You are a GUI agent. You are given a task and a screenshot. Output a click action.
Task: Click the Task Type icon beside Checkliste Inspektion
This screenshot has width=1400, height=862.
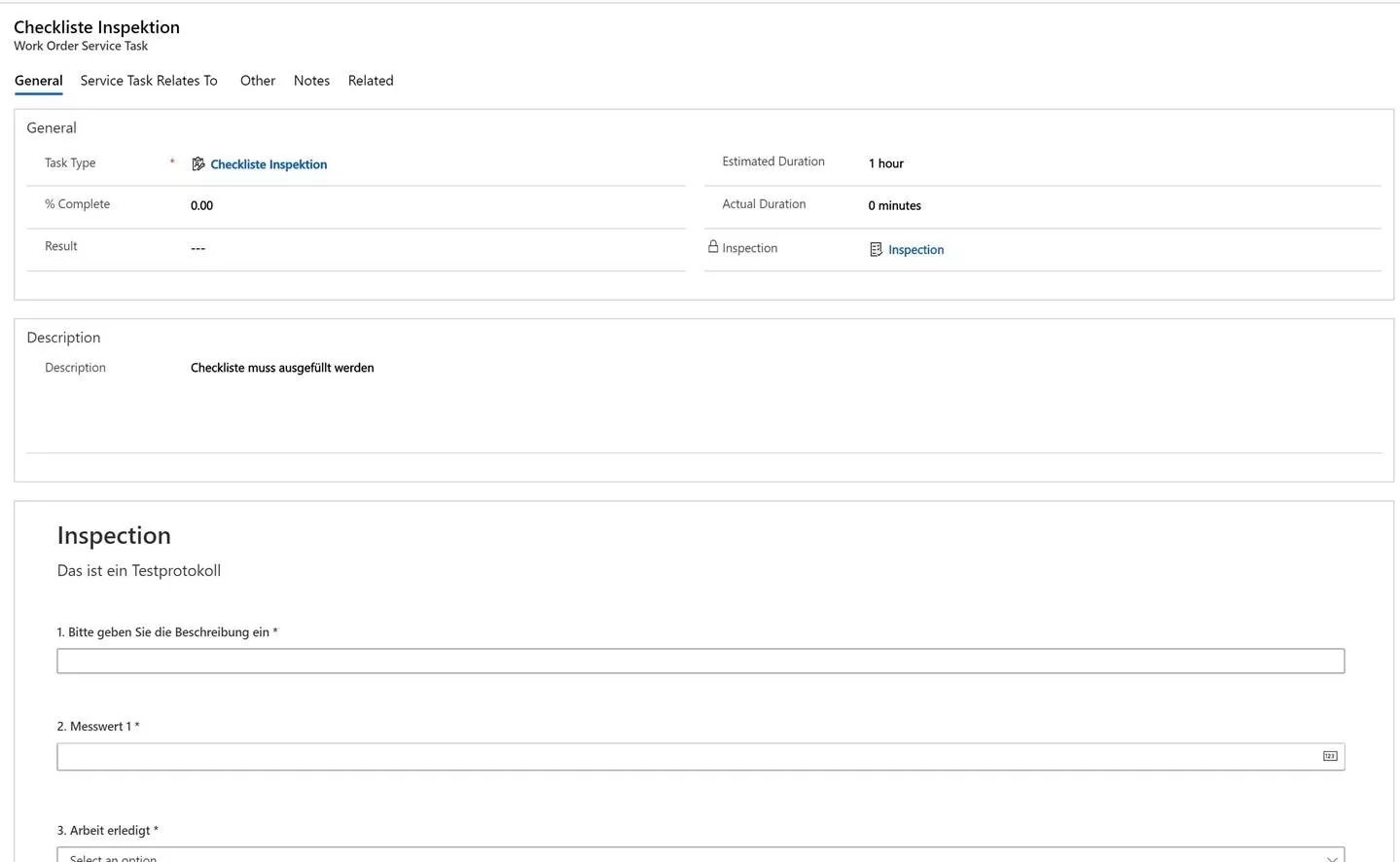(x=198, y=164)
